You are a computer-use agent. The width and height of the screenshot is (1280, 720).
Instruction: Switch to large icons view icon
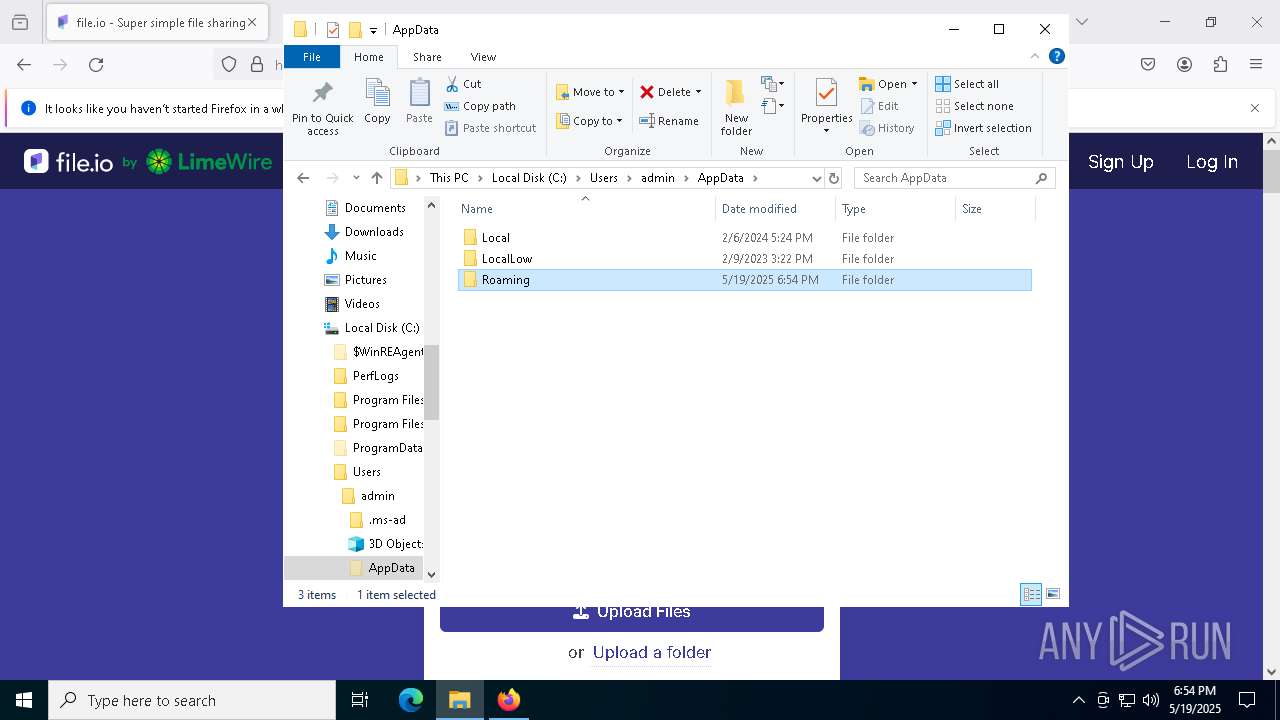tap(1053, 594)
